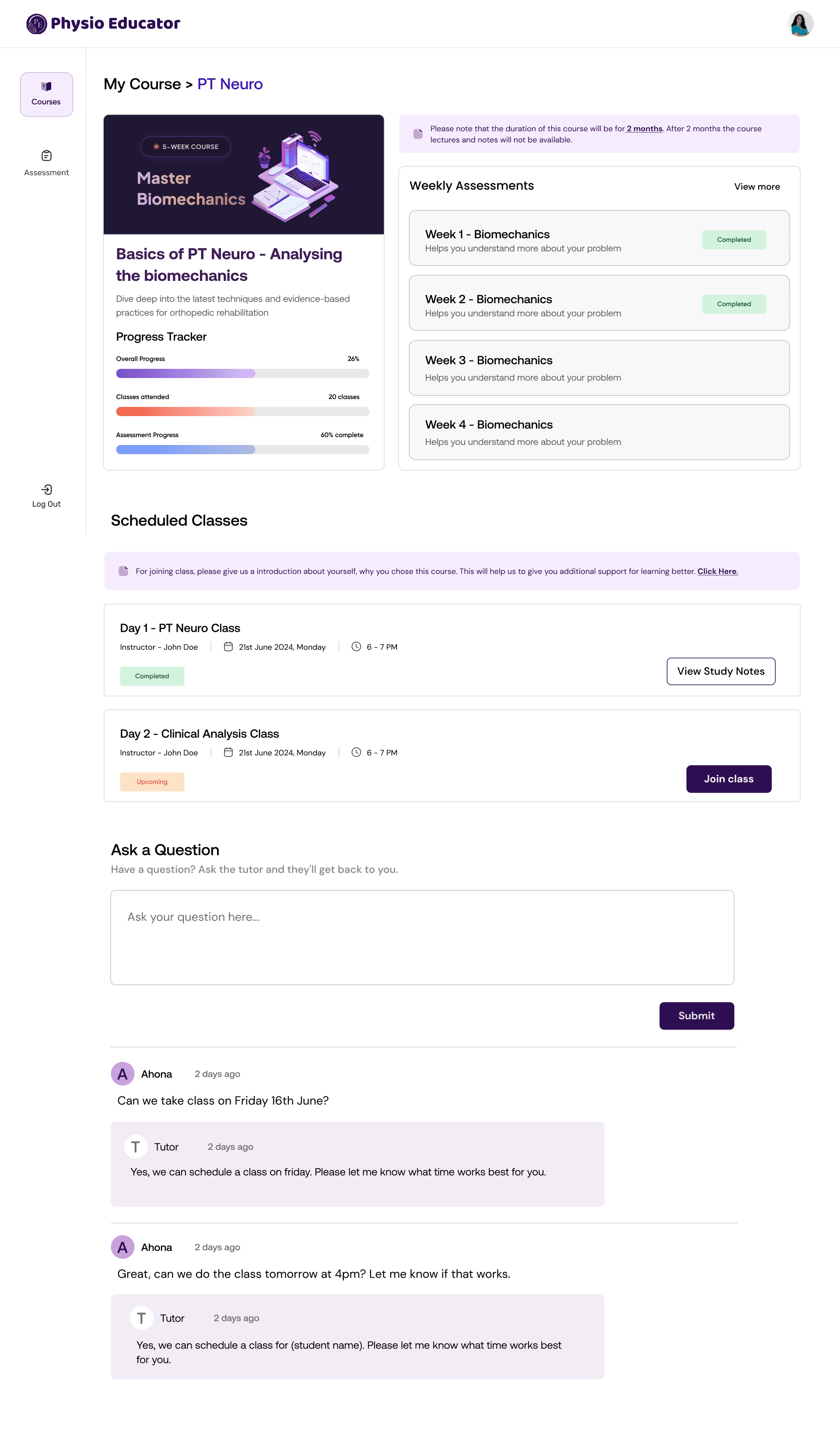The image size is (840, 1436).
Task: Join the Day 2 Clinical Analysis class
Action: point(729,779)
